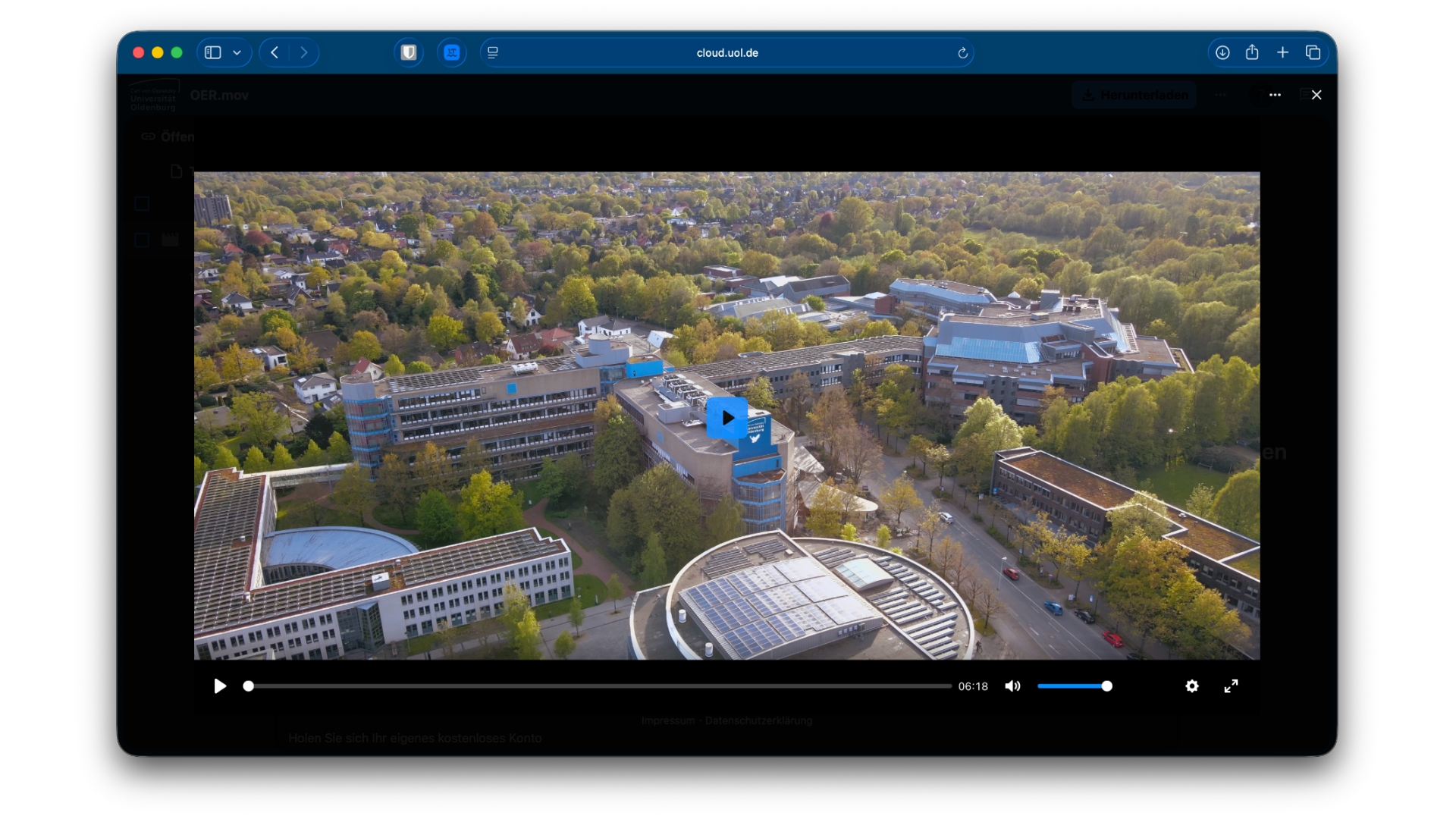Open the Impressum link
The width and height of the screenshot is (1456, 819).
(667, 720)
